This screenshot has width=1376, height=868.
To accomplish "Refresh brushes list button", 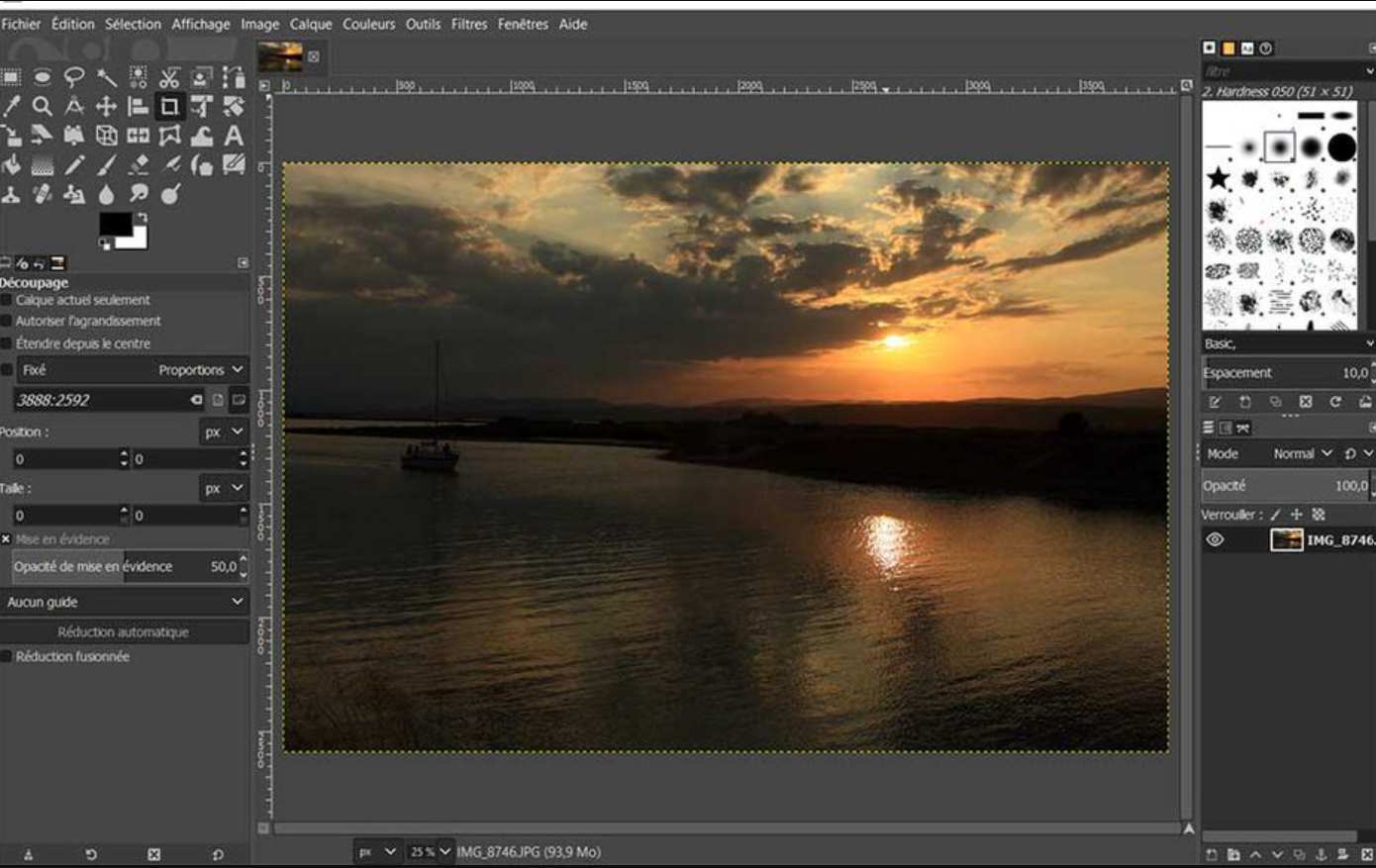I will (1335, 402).
